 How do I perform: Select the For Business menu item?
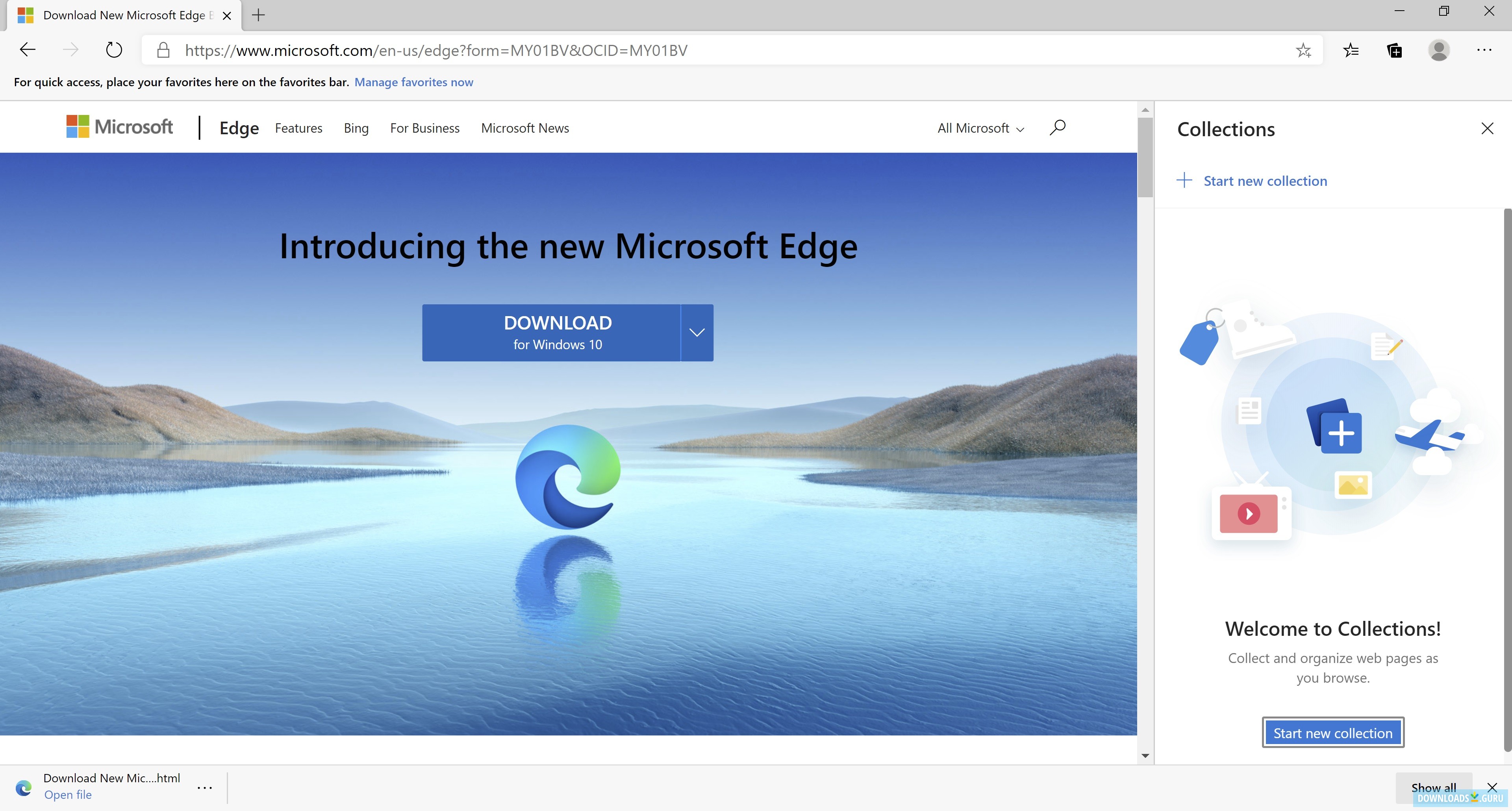[x=424, y=127]
